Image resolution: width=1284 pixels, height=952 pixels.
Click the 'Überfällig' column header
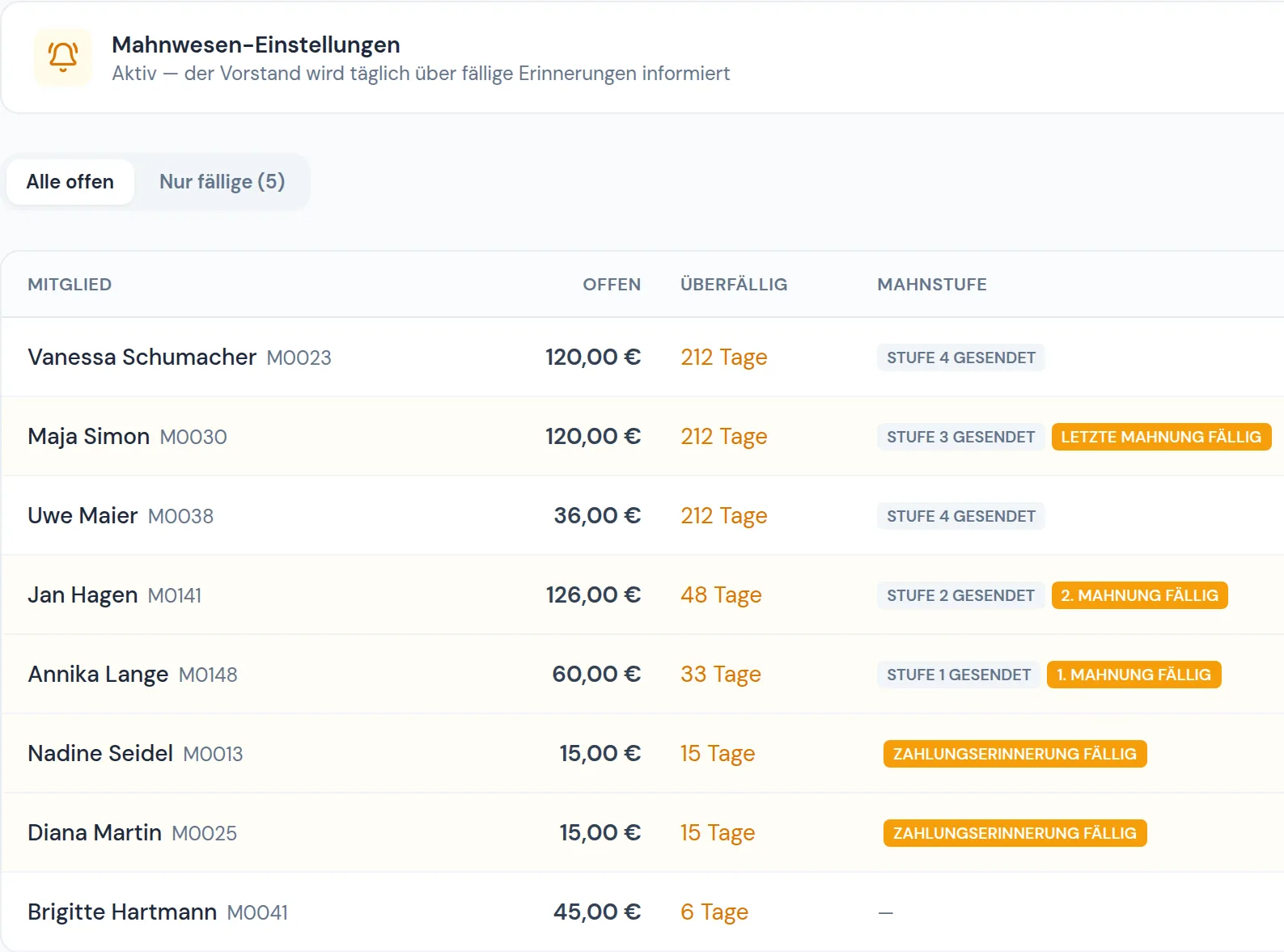(x=734, y=285)
